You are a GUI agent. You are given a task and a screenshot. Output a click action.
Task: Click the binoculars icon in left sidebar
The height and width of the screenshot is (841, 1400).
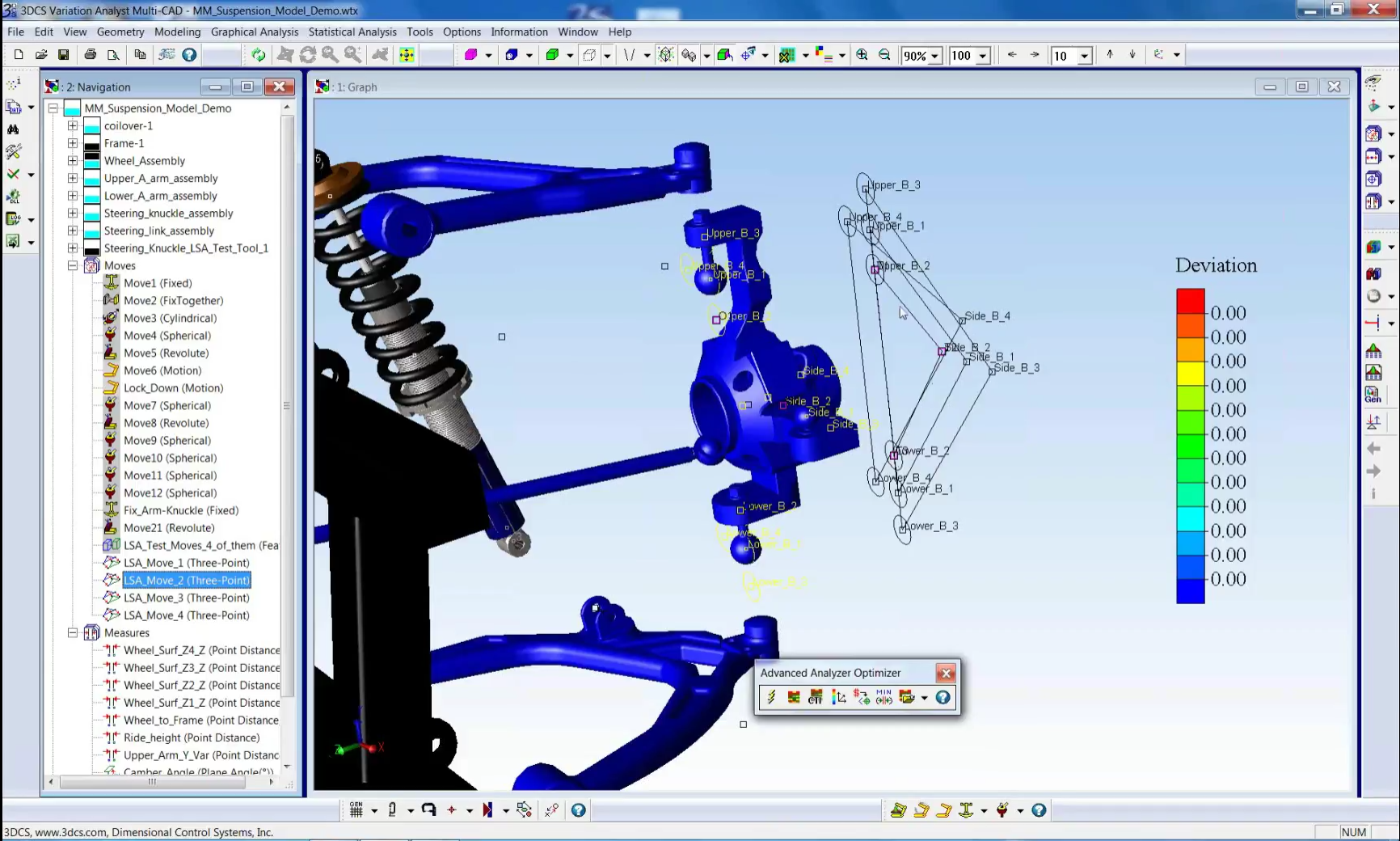point(13,129)
